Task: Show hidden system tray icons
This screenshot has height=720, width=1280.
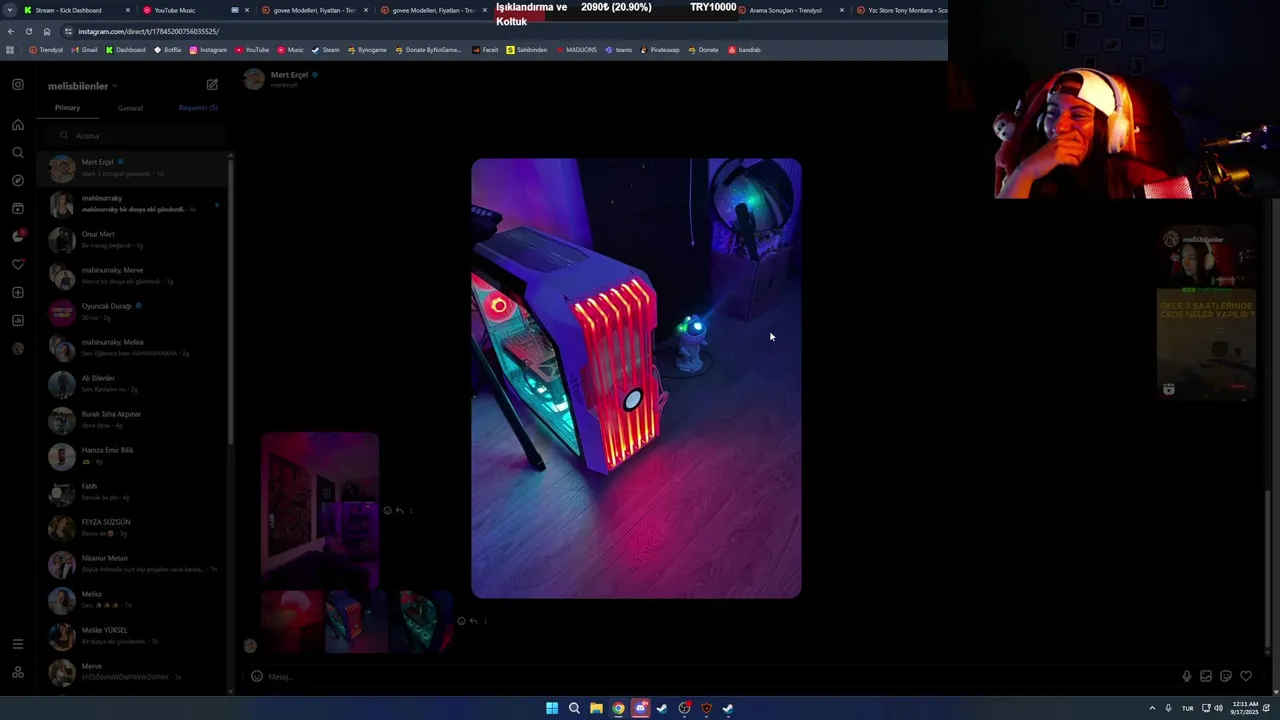Action: [1152, 708]
